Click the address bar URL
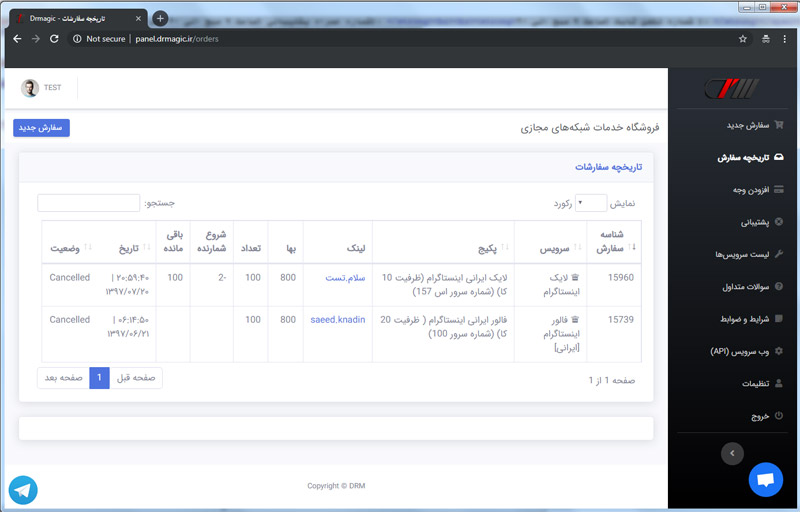The height and width of the screenshot is (512, 800). pos(177,39)
